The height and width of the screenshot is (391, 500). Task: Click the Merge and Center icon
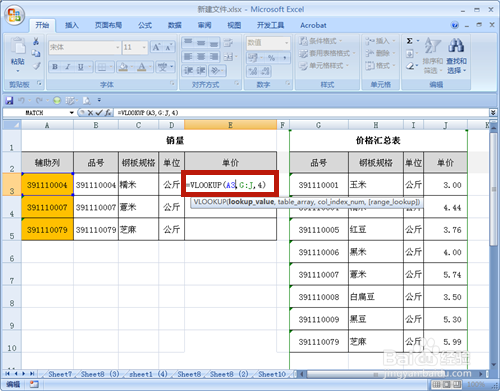pos(229,57)
